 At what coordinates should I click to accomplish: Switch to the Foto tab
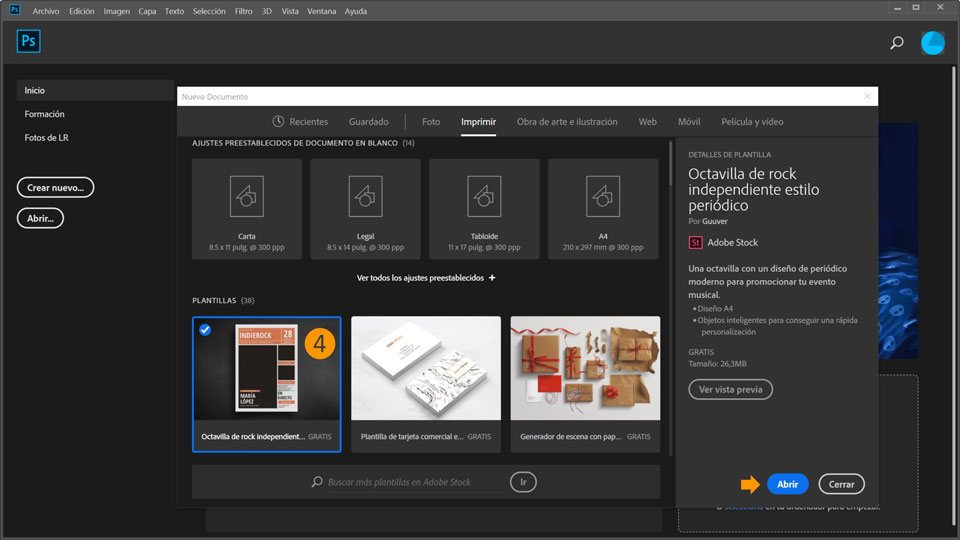point(431,122)
